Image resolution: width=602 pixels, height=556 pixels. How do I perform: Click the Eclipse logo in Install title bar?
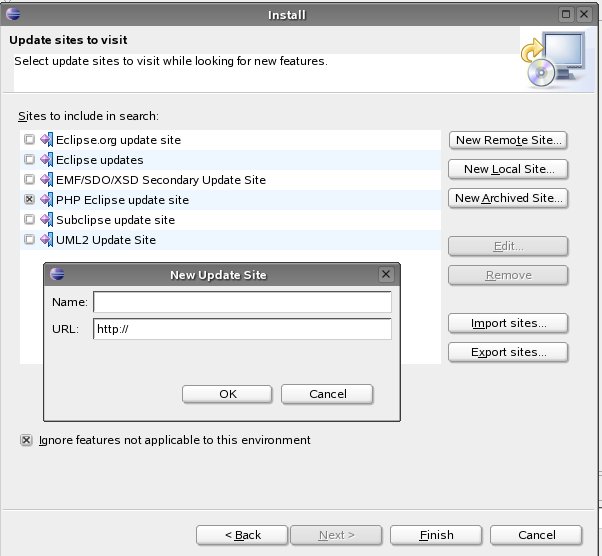[13, 14]
